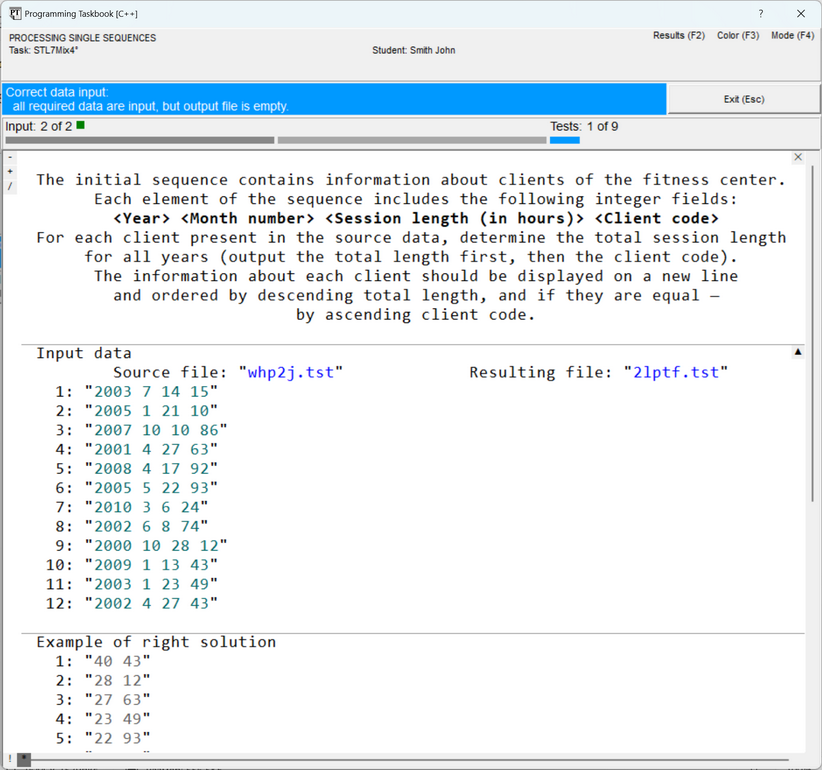Click the minus sign to decrease font

[11, 157]
